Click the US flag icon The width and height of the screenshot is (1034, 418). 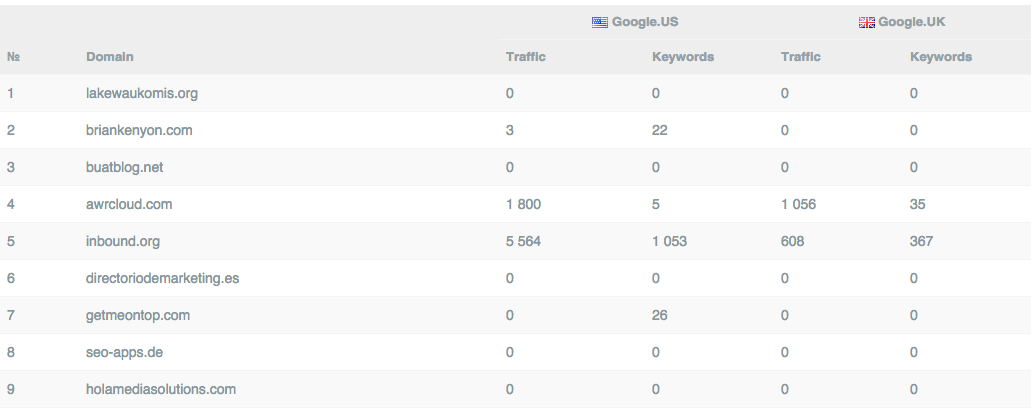point(600,21)
